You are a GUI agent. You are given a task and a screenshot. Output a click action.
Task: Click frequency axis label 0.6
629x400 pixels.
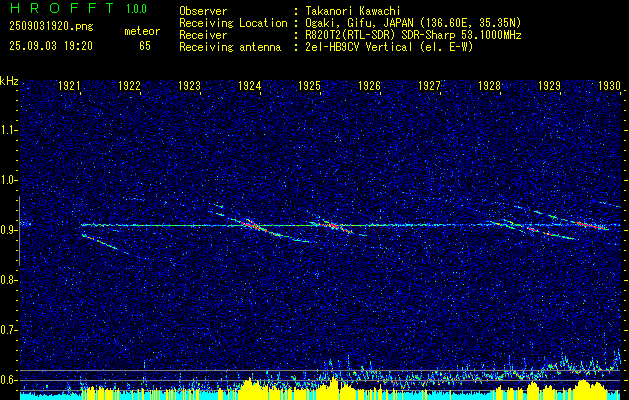9,380
